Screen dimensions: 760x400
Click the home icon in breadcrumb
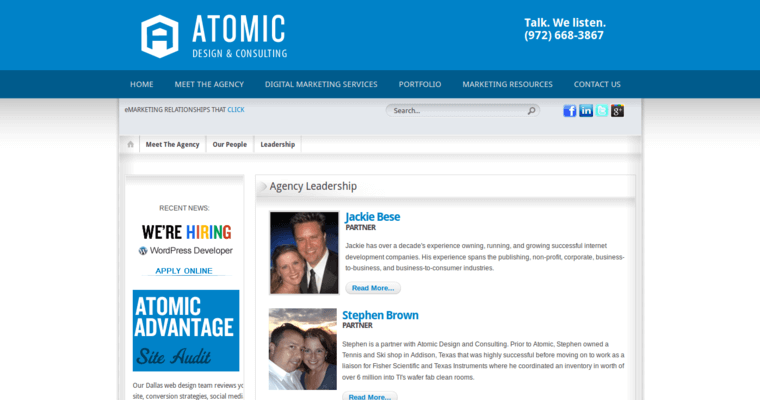(130, 145)
